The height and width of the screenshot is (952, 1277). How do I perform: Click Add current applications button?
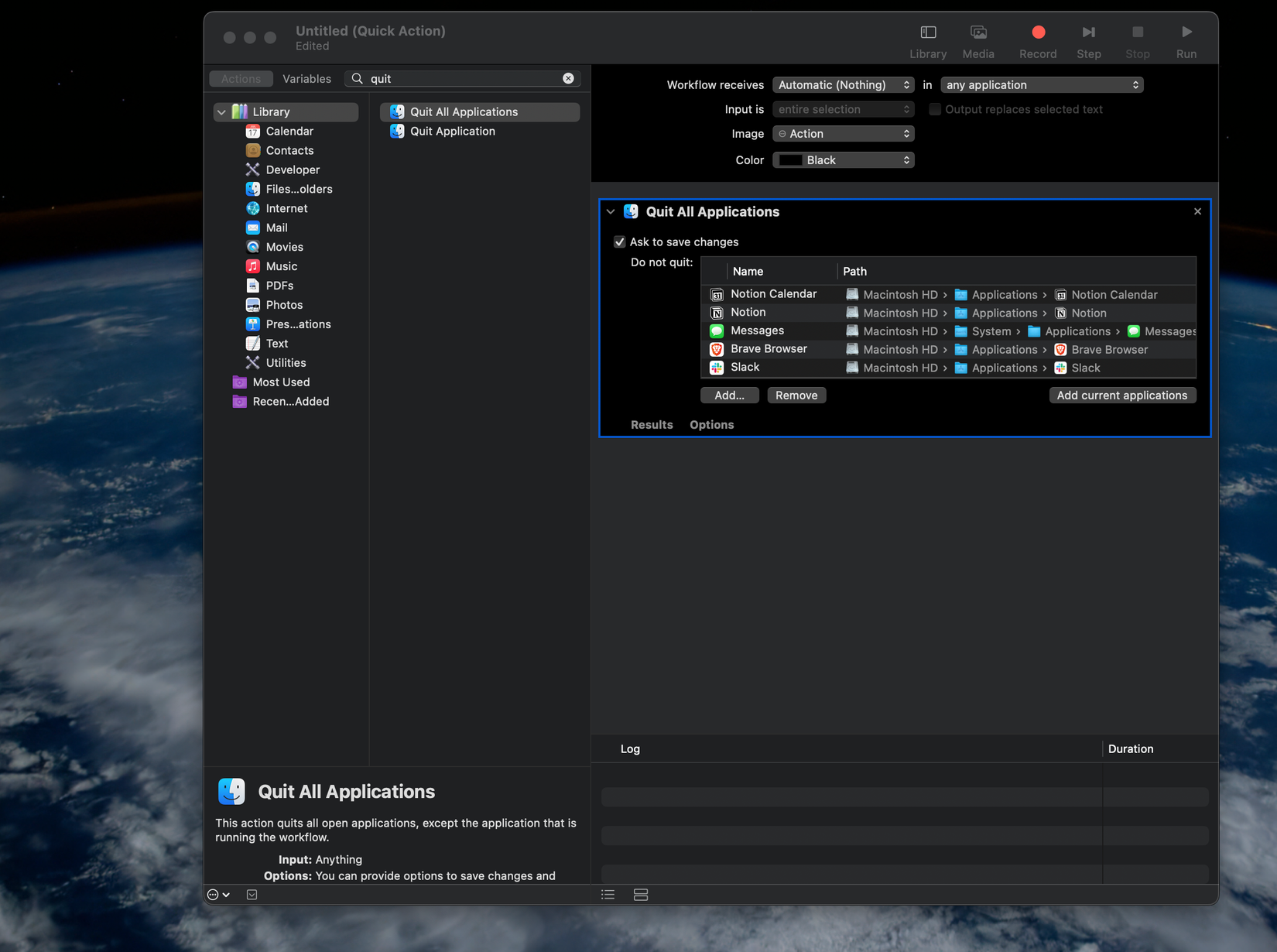(1122, 395)
